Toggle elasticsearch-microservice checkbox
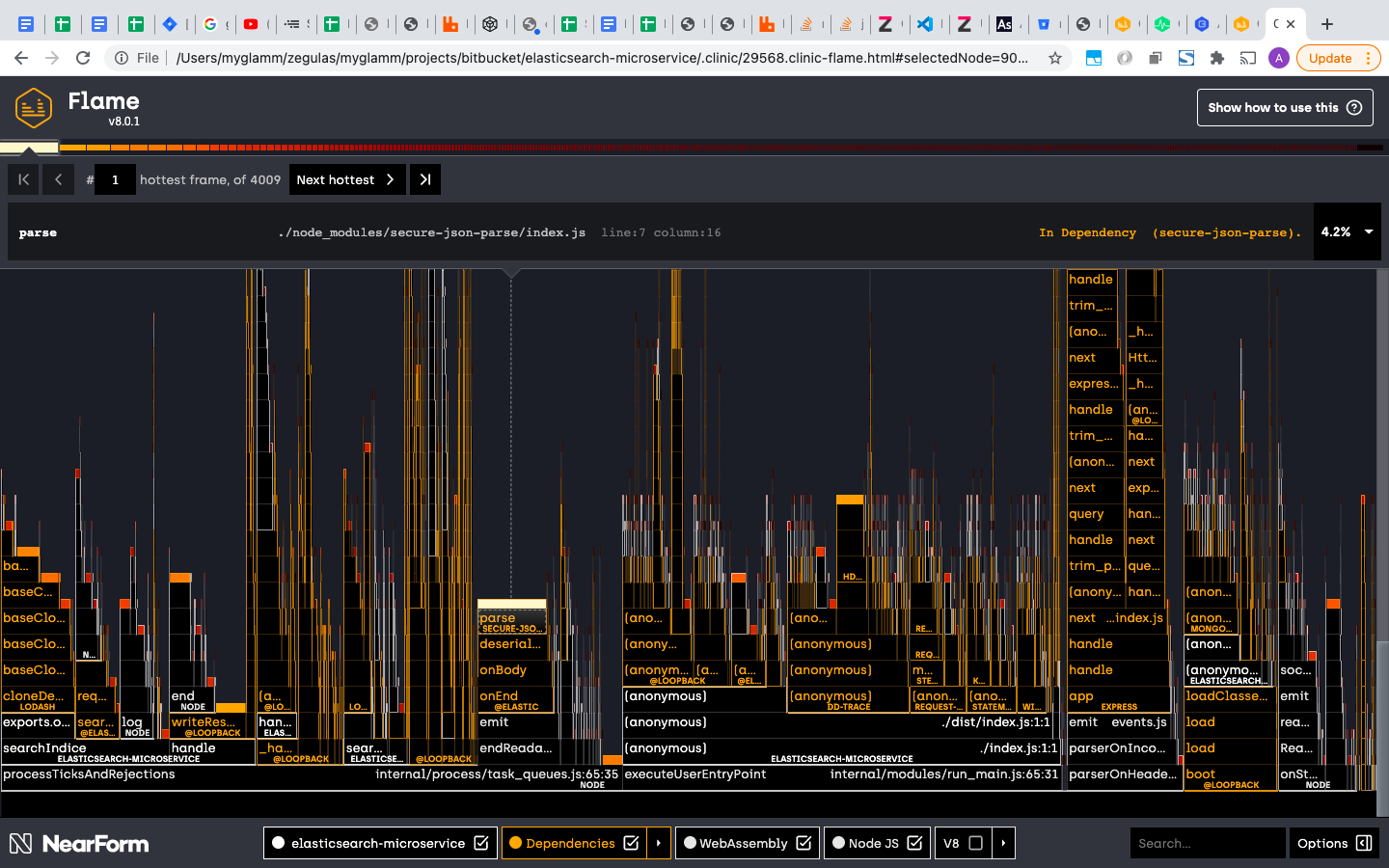Image resolution: width=1389 pixels, height=868 pixels. pyautogui.click(x=480, y=843)
